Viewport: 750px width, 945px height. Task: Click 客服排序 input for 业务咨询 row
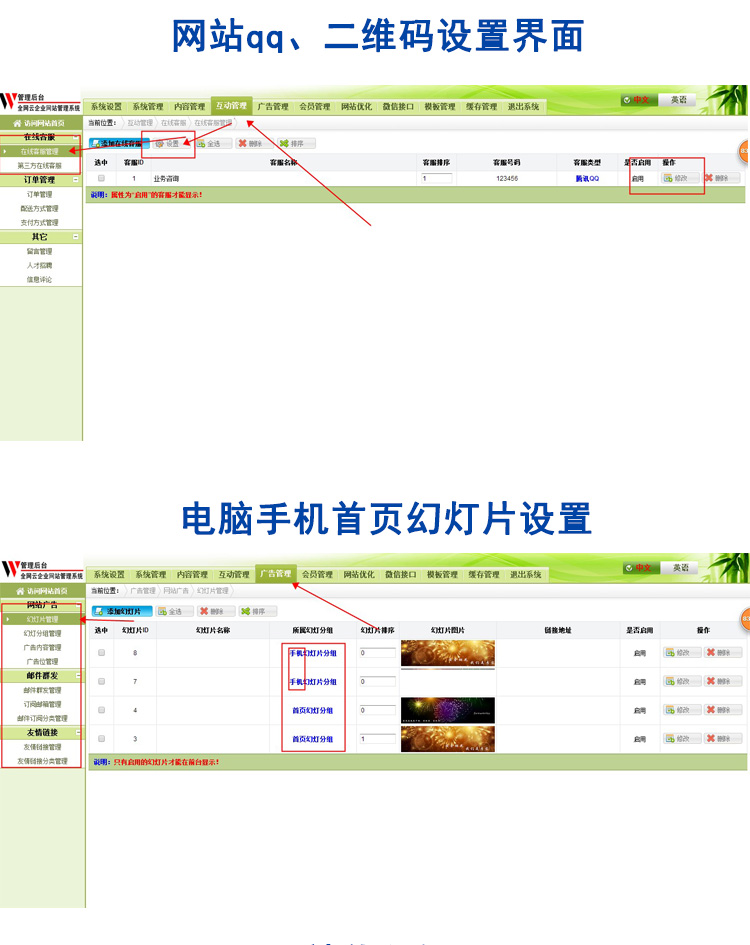[x=436, y=178]
